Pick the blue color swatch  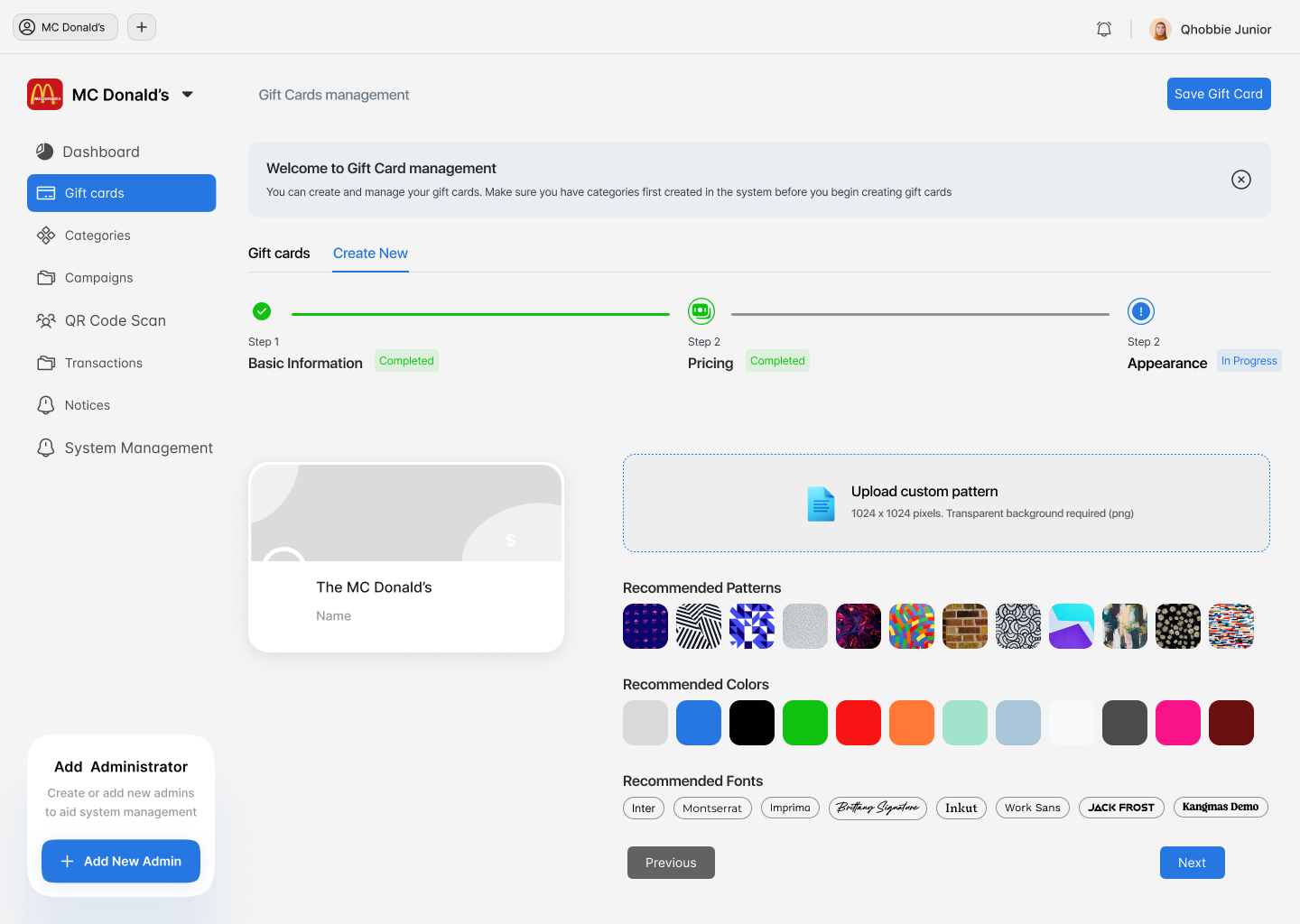[x=699, y=723]
